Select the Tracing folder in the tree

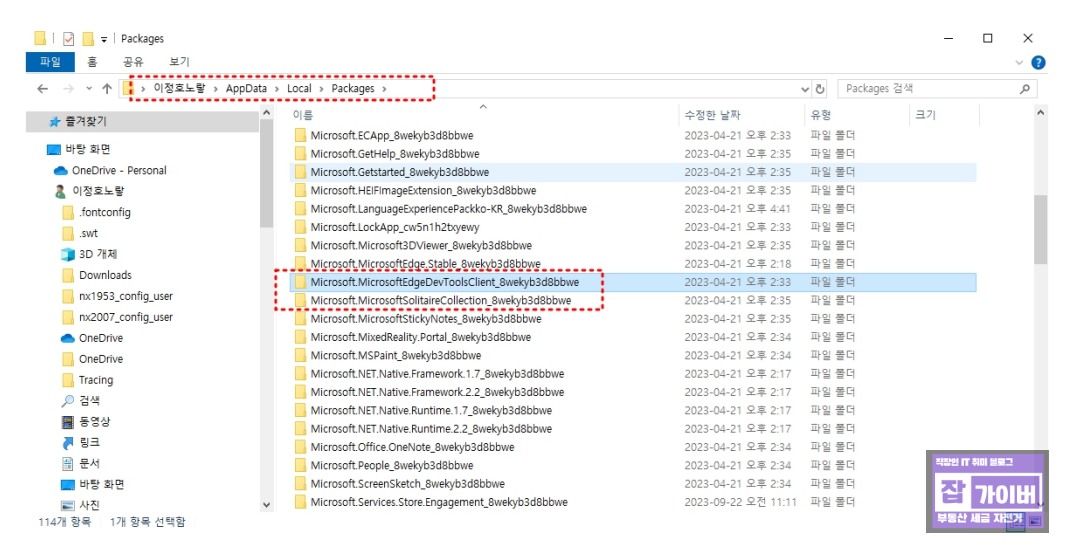pos(96,380)
